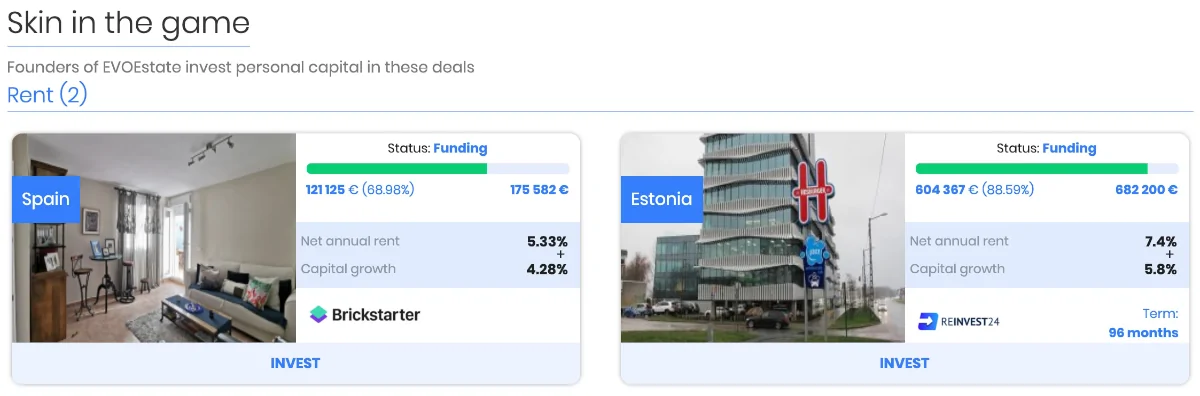Open the Spain apartment photo
1200x396 pixels.
click(154, 238)
